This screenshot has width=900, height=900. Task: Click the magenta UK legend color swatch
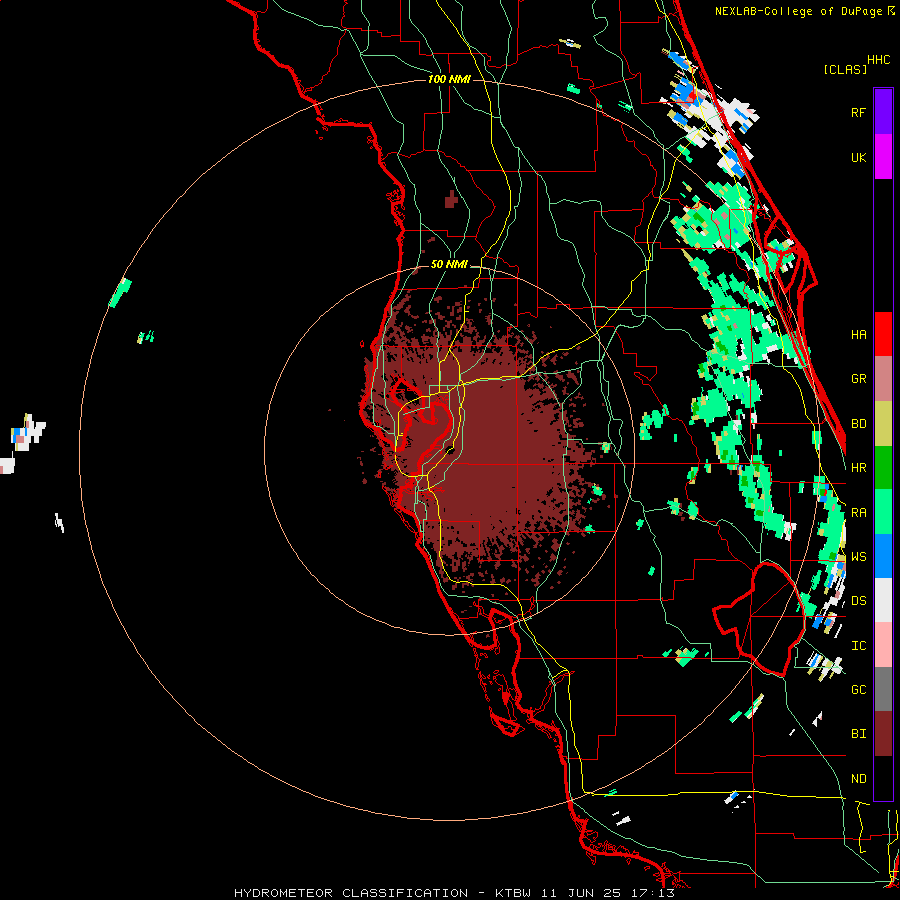tap(883, 157)
